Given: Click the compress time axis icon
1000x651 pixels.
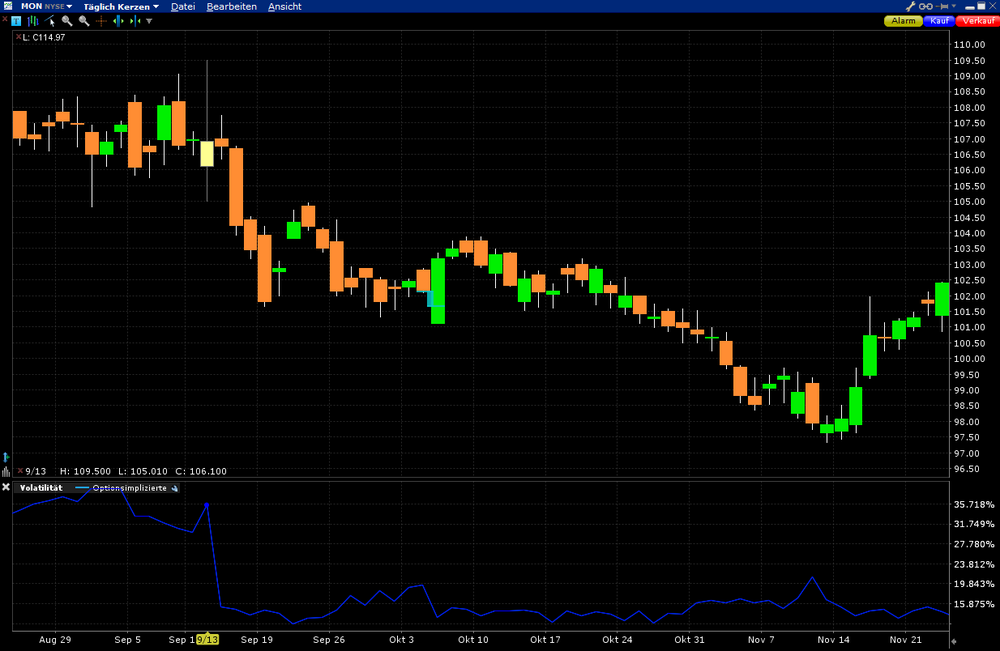Looking at the screenshot, I should 135,21.
